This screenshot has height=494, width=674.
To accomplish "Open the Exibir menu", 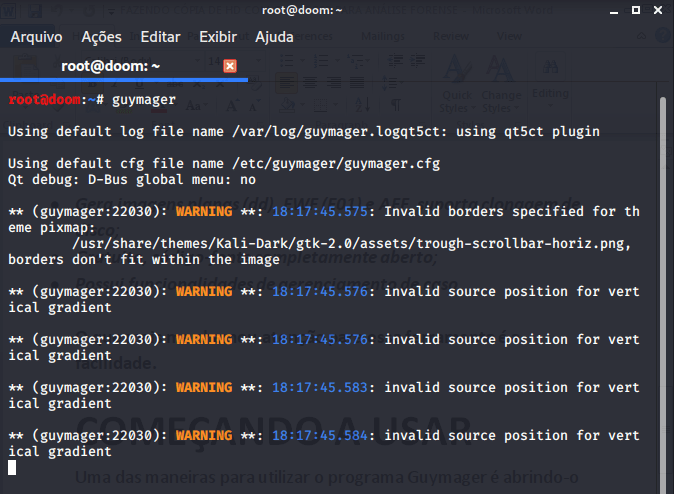I will pyautogui.click(x=218, y=37).
